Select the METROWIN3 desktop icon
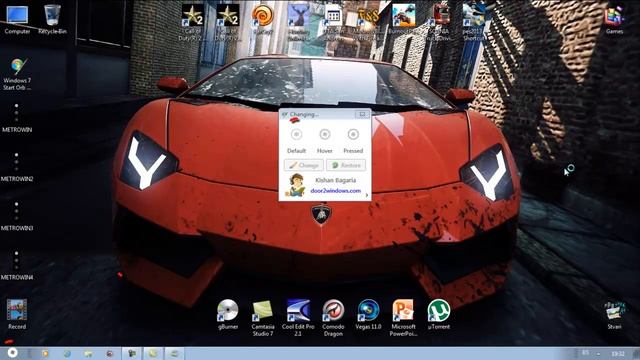 (17, 216)
